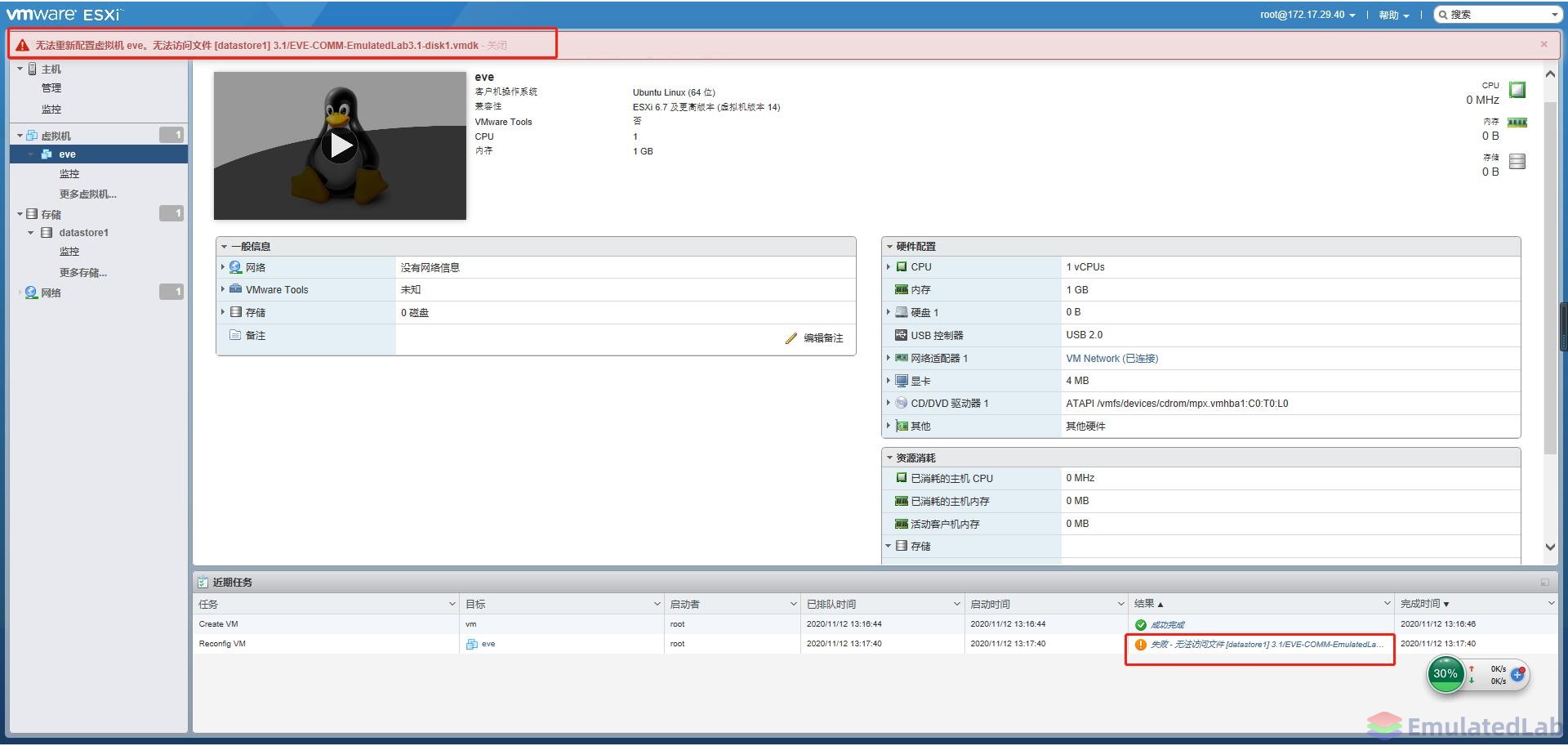Select 监控 under the eve VM
The width and height of the screenshot is (1568, 746).
tap(69, 174)
